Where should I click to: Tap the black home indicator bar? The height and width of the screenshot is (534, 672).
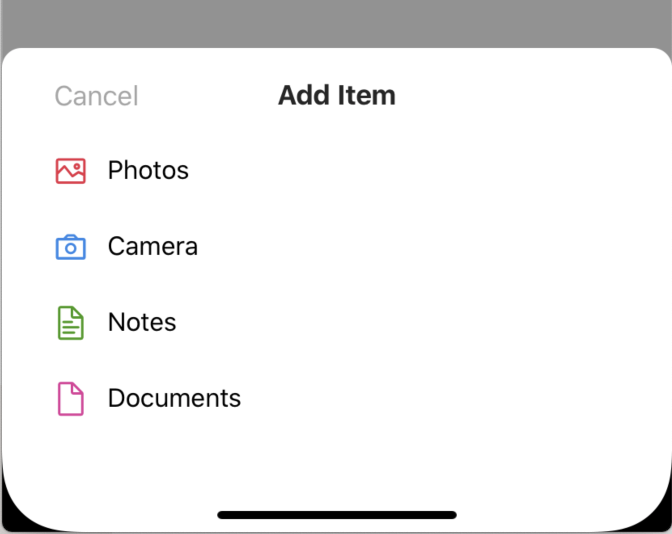pos(337,515)
